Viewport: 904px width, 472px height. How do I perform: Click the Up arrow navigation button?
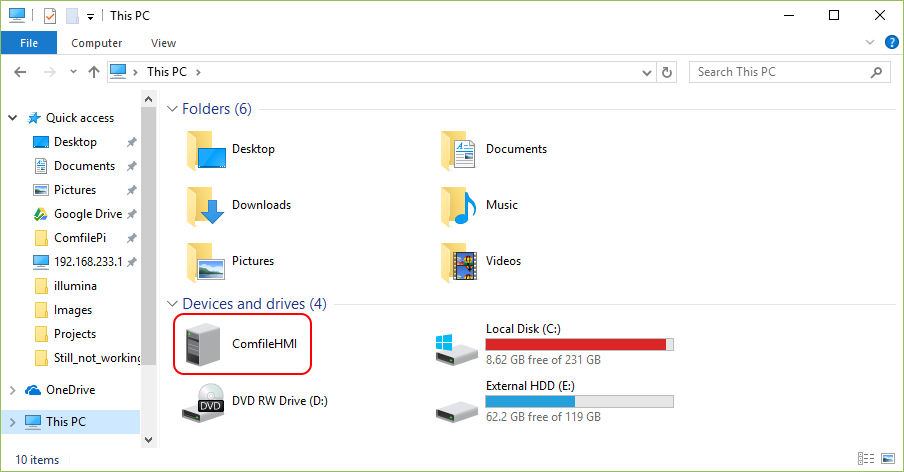(x=94, y=72)
